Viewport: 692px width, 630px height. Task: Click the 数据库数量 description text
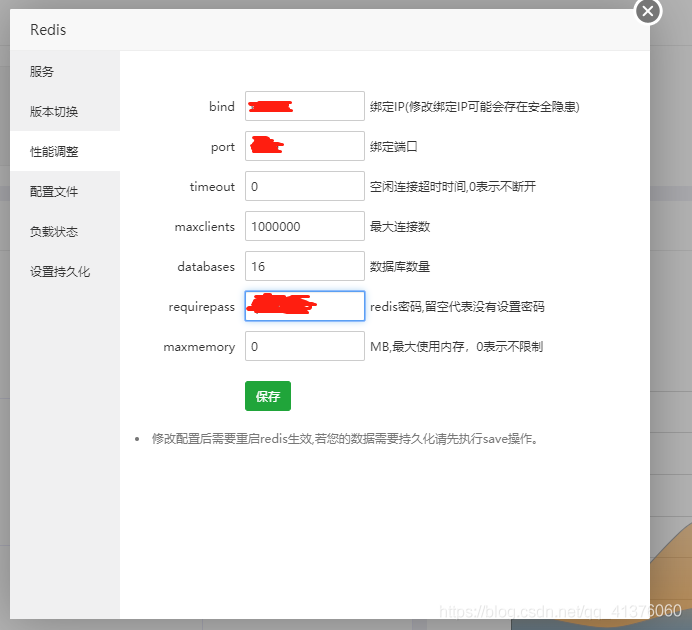point(400,266)
